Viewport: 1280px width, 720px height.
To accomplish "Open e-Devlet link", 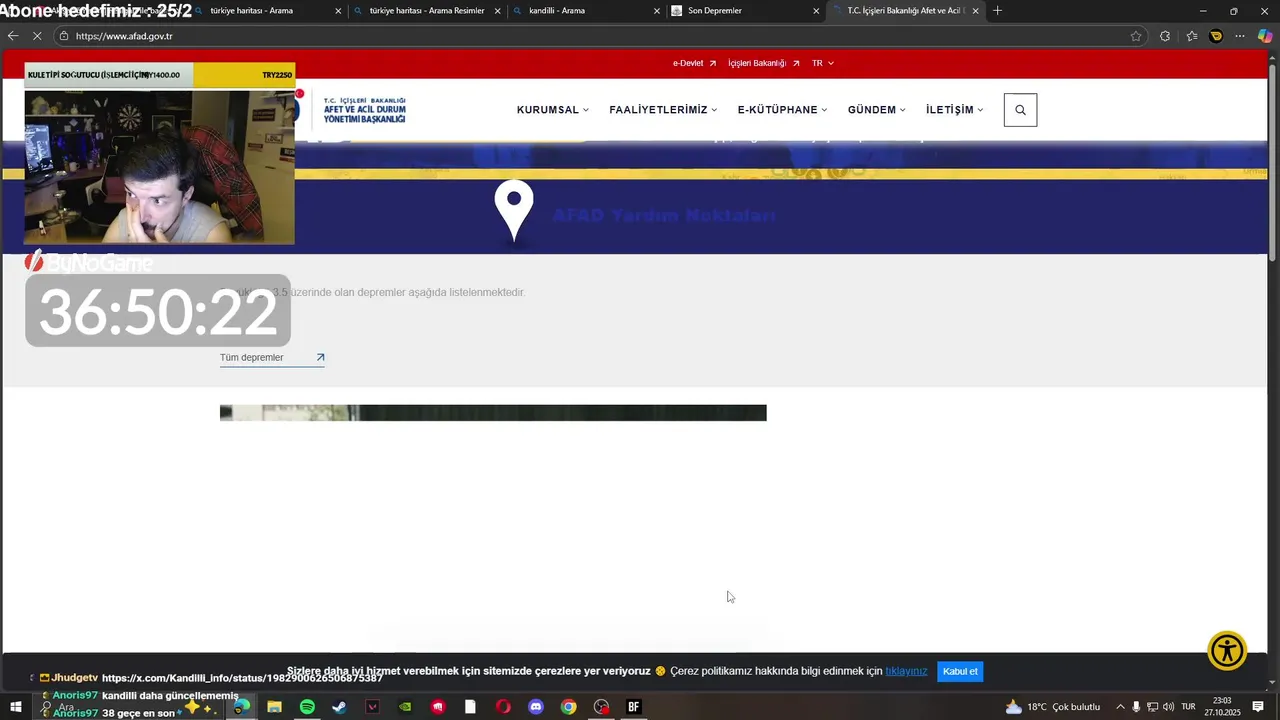I will [694, 63].
